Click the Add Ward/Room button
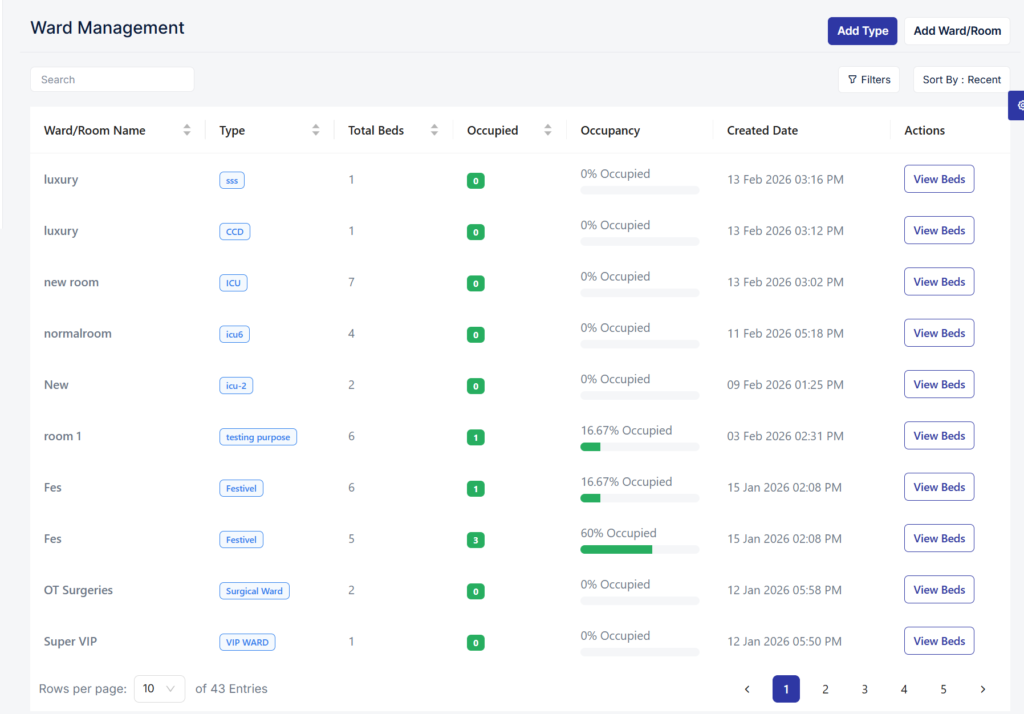Screen dimensions: 1024x714 click(x=957, y=31)
